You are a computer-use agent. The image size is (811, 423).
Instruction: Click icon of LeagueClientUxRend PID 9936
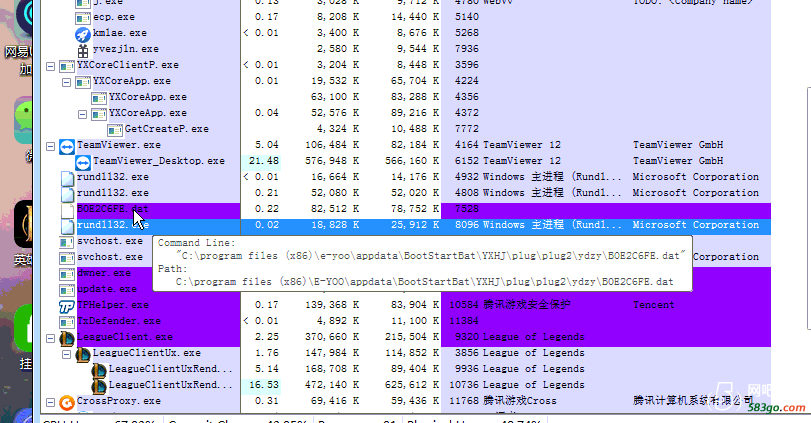coord(99,371)
